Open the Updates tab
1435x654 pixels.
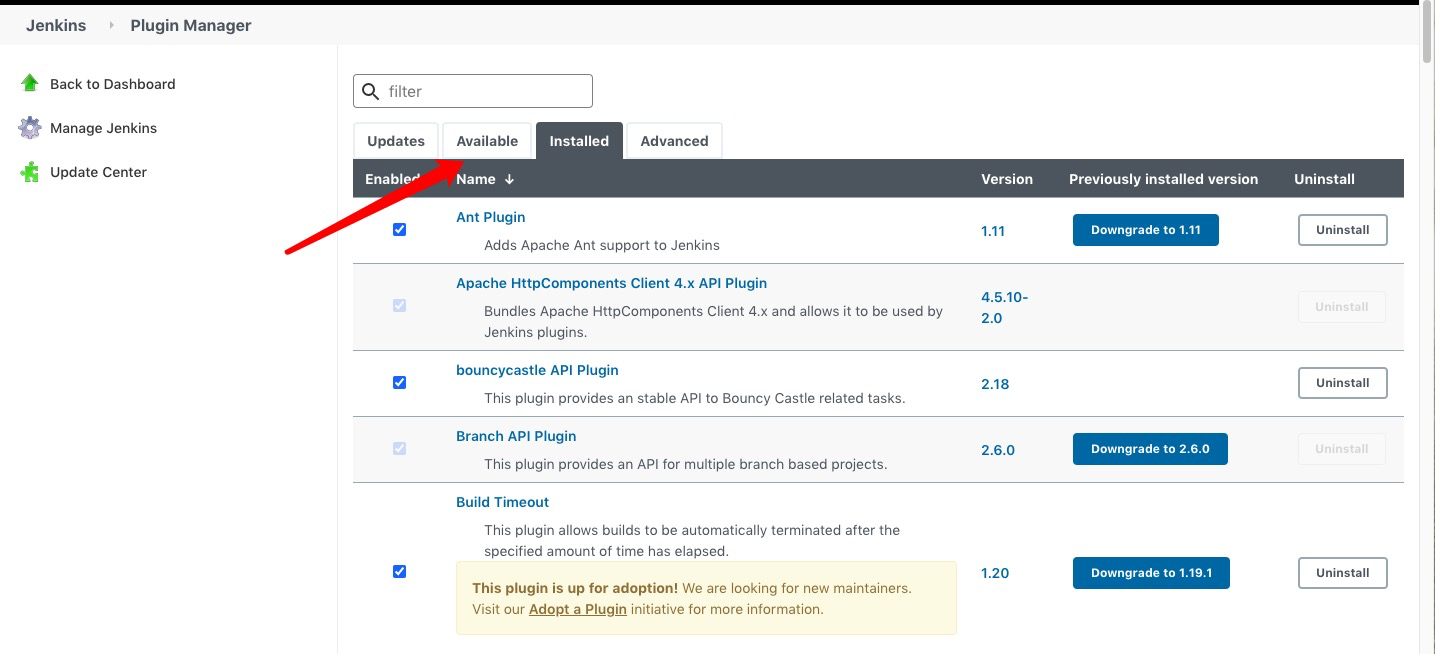(396, 141)
